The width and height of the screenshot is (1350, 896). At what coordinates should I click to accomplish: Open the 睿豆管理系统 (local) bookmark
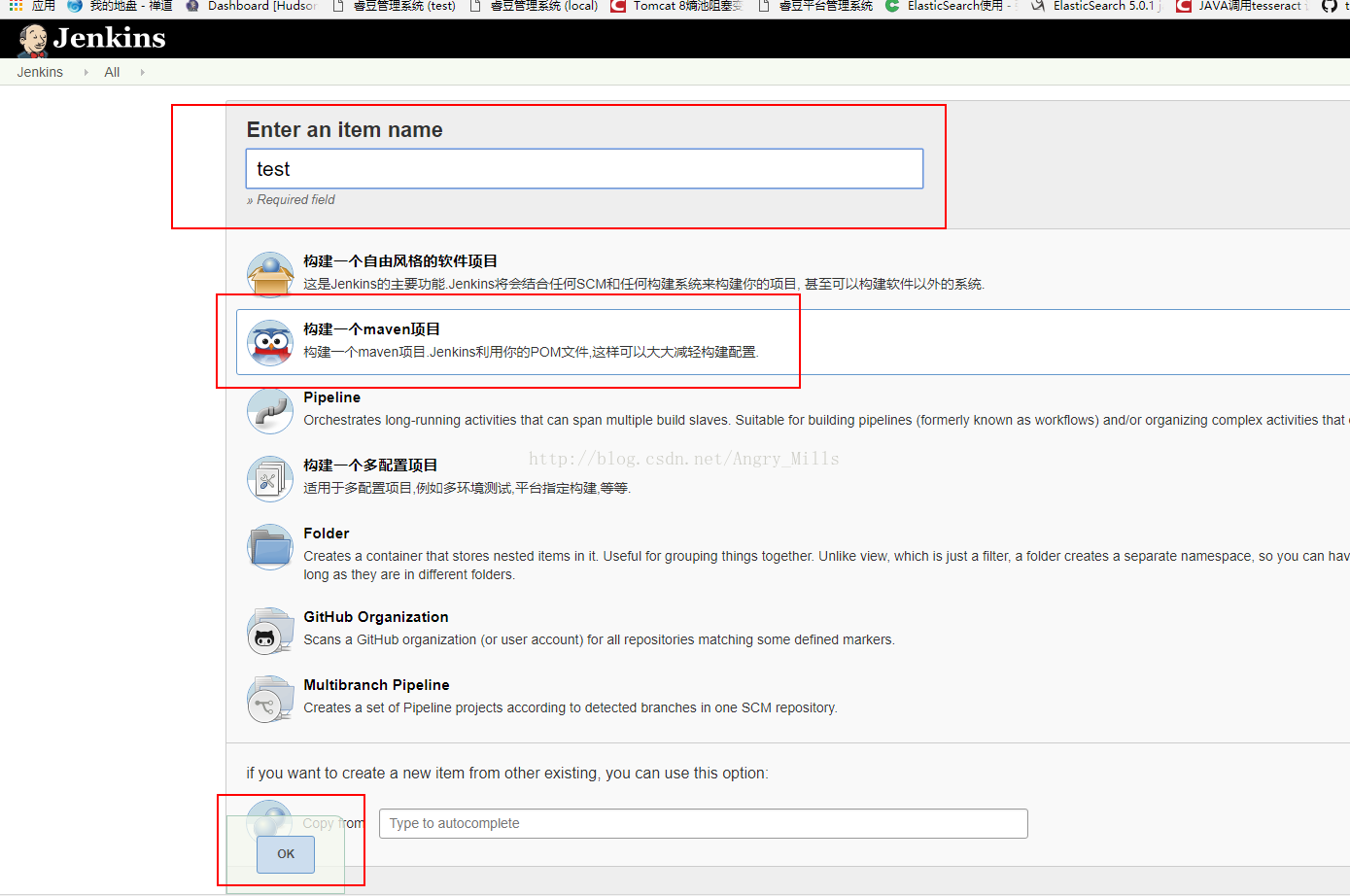(x=533, y=6)
